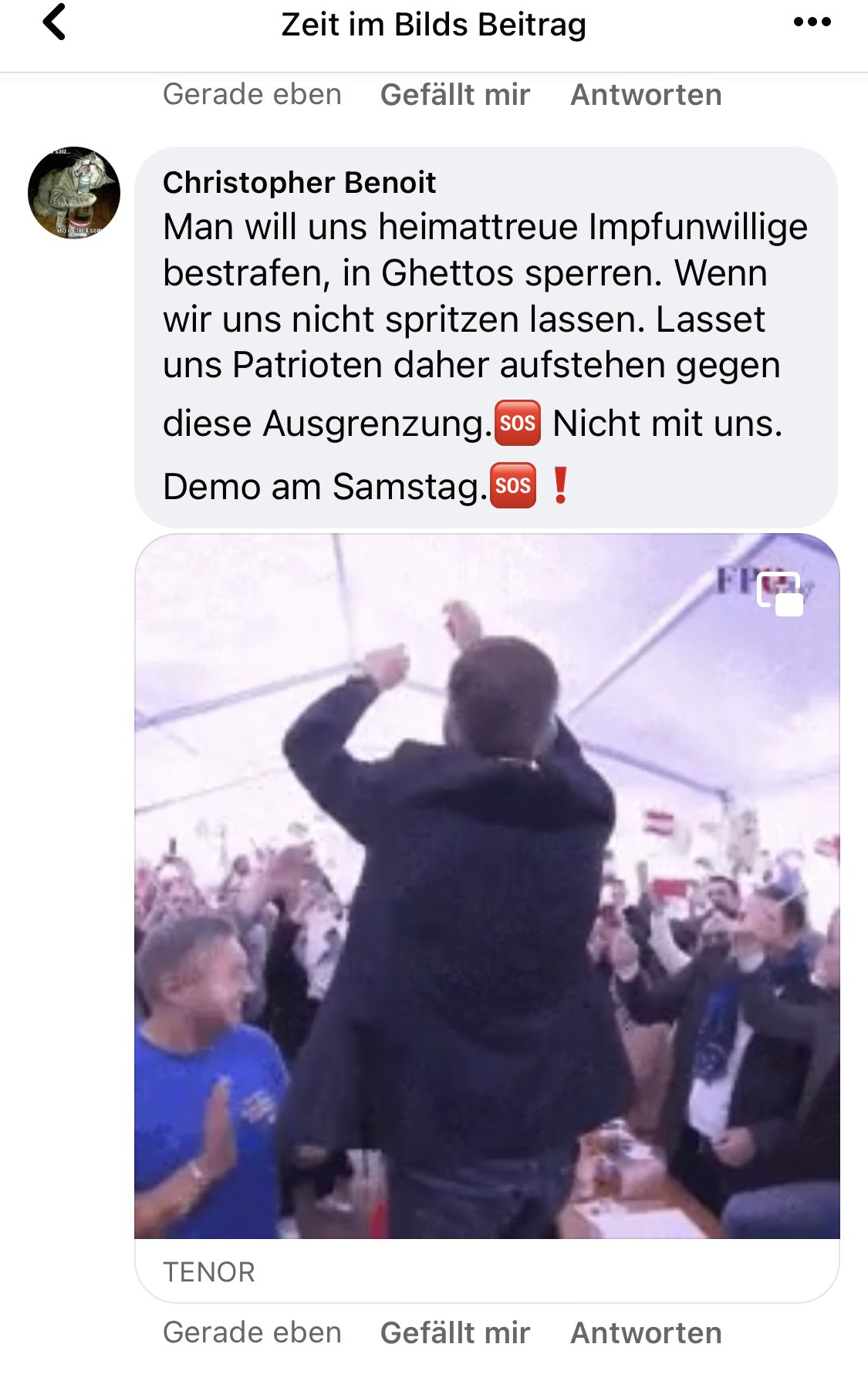Tap the cat profile picture avatar
This screenshot has height=1381, width=868.
[x=74, y=192]
